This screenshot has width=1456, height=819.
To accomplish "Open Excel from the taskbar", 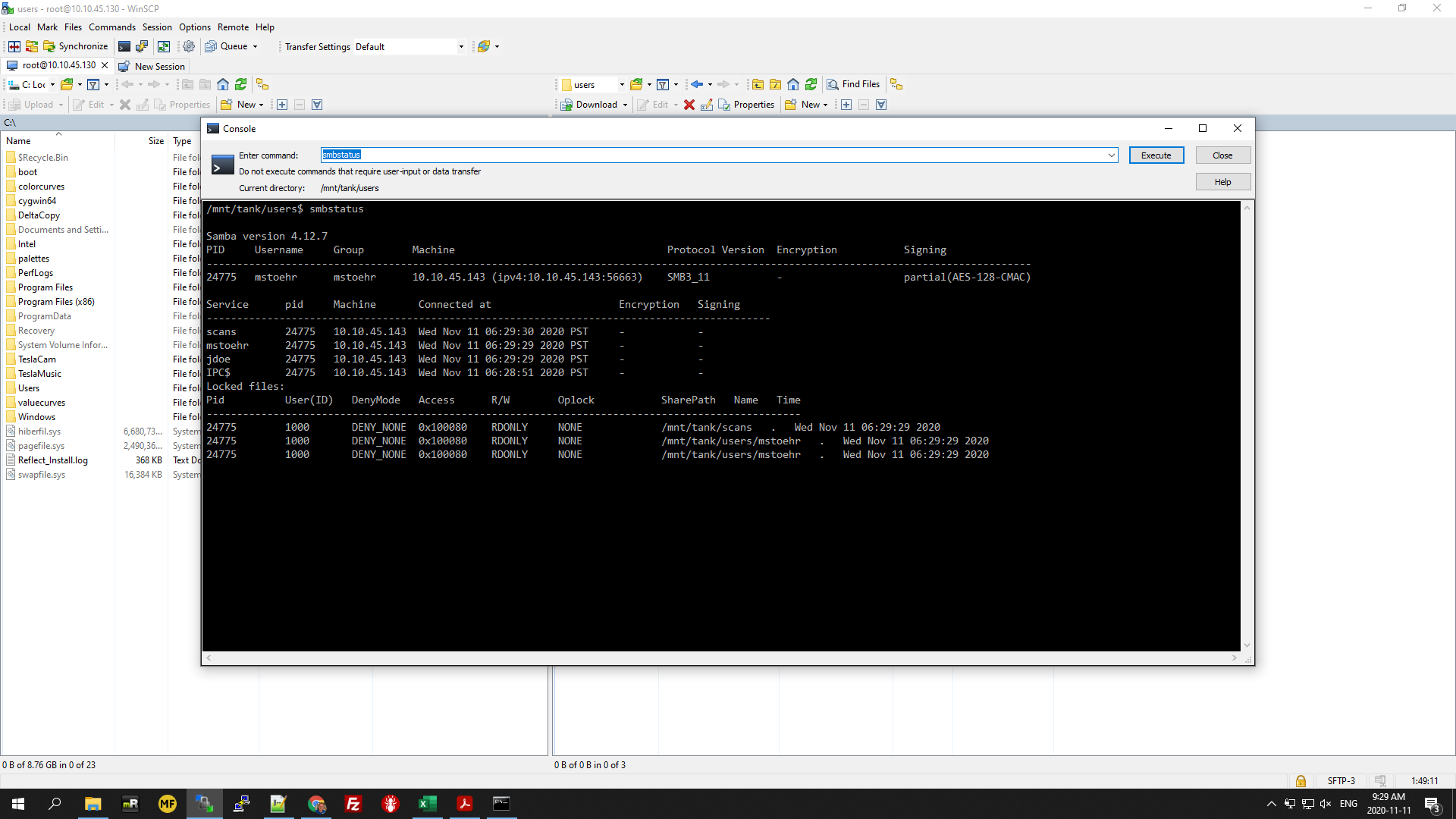I will (x=428, y=804).
